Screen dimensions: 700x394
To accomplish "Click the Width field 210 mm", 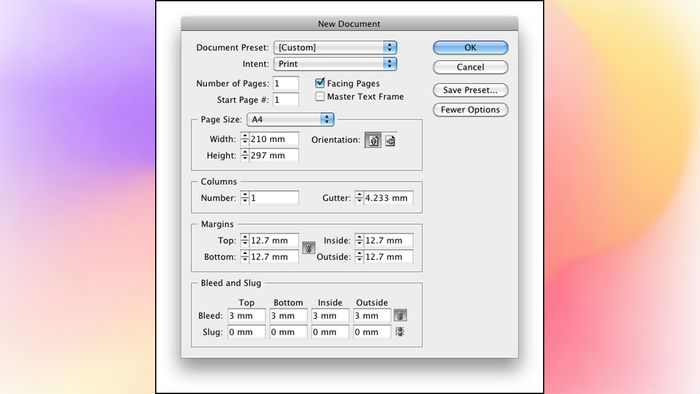I will [x=274, y=139].
